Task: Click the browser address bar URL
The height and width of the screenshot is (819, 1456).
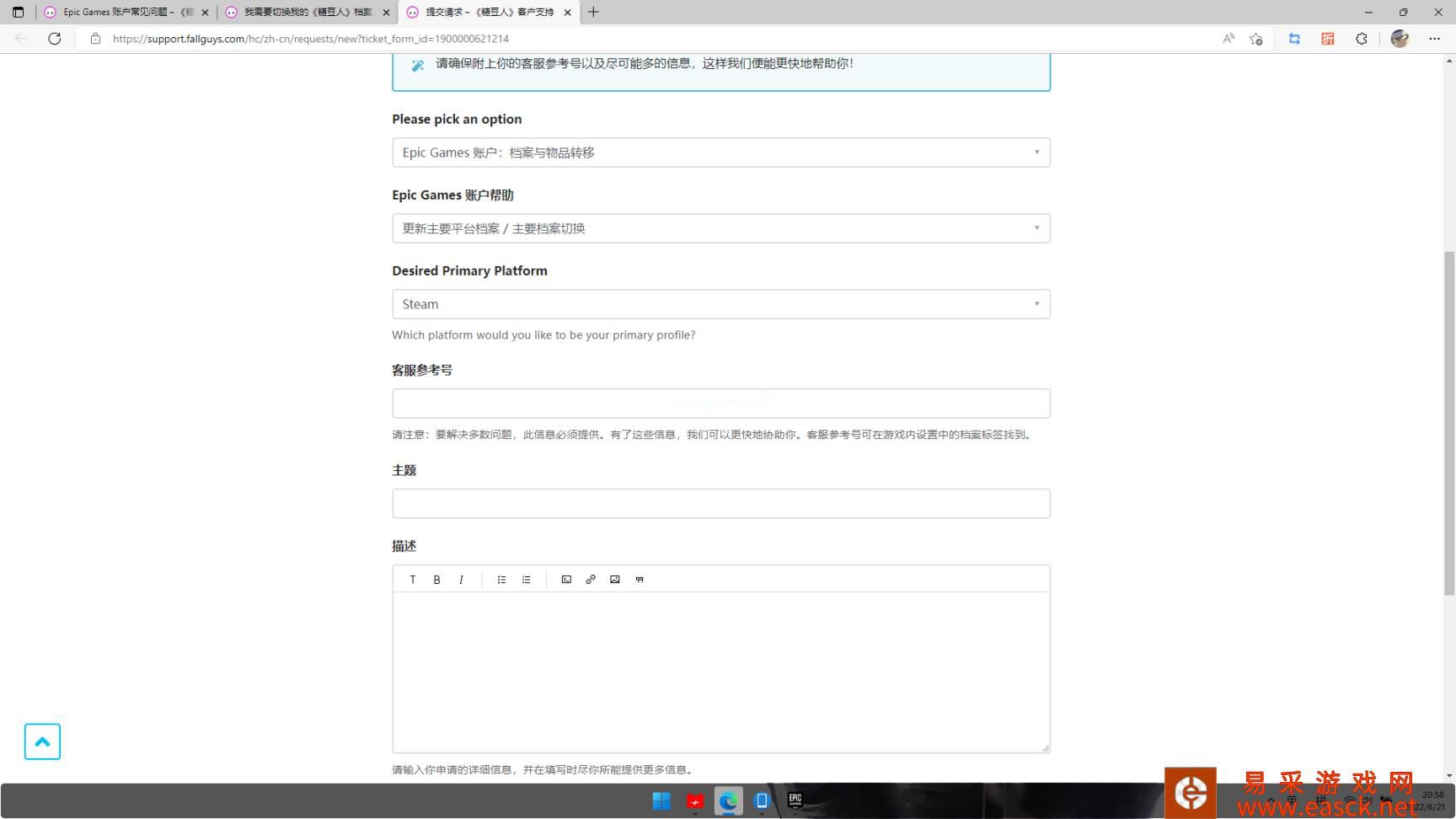Action: pyautogui.click(x=311, y=39)
